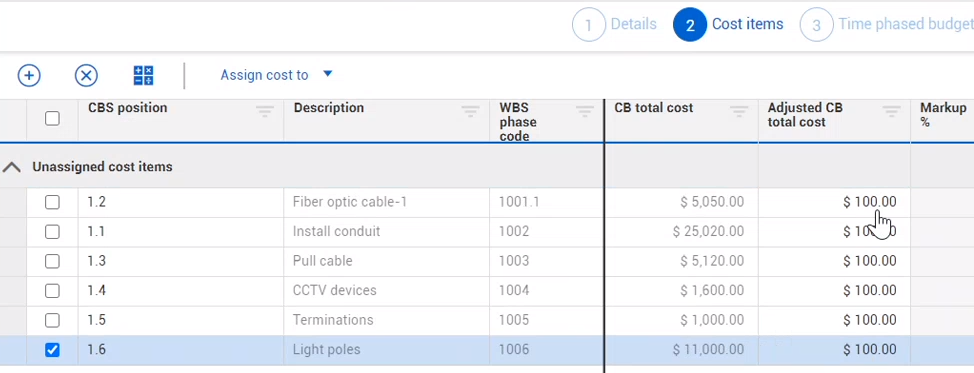Edit adjusted cost for Fiber optic cable-1
Viewport: 974px width, 373px height.
(834, 202)
